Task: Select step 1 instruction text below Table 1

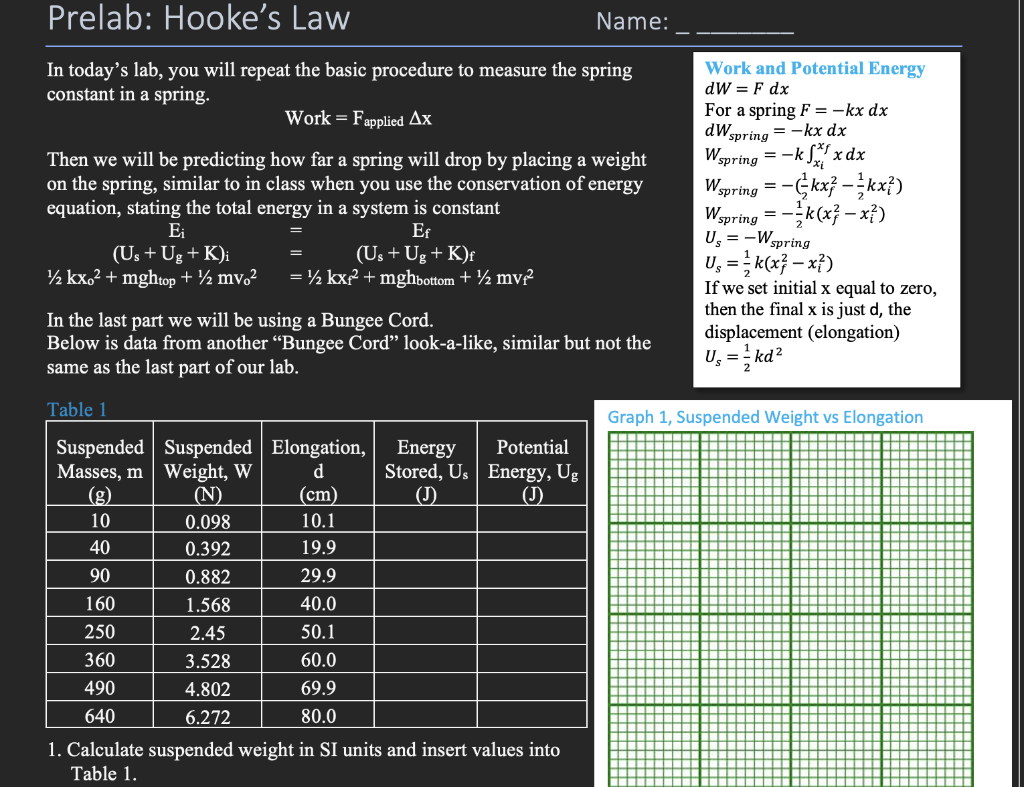Action: point(300,750)
